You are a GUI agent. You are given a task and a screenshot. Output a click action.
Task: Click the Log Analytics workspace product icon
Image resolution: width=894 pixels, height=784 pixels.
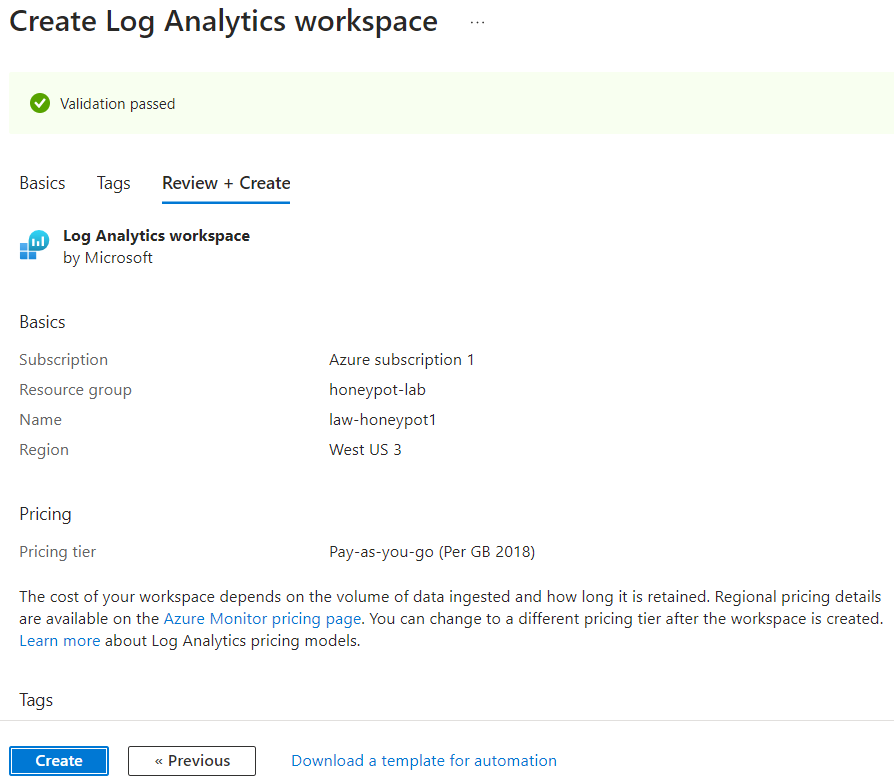(x=34, y=245)
